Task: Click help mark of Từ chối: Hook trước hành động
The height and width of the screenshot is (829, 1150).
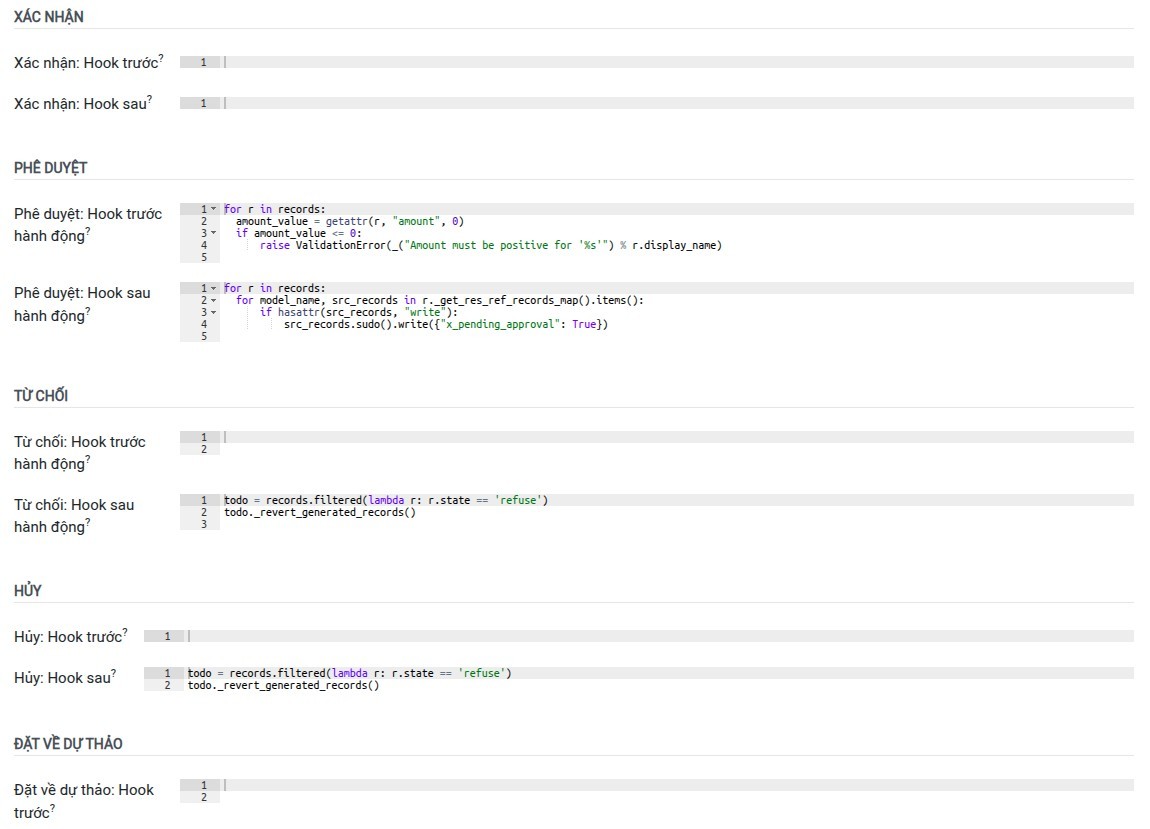Action: 88,459
